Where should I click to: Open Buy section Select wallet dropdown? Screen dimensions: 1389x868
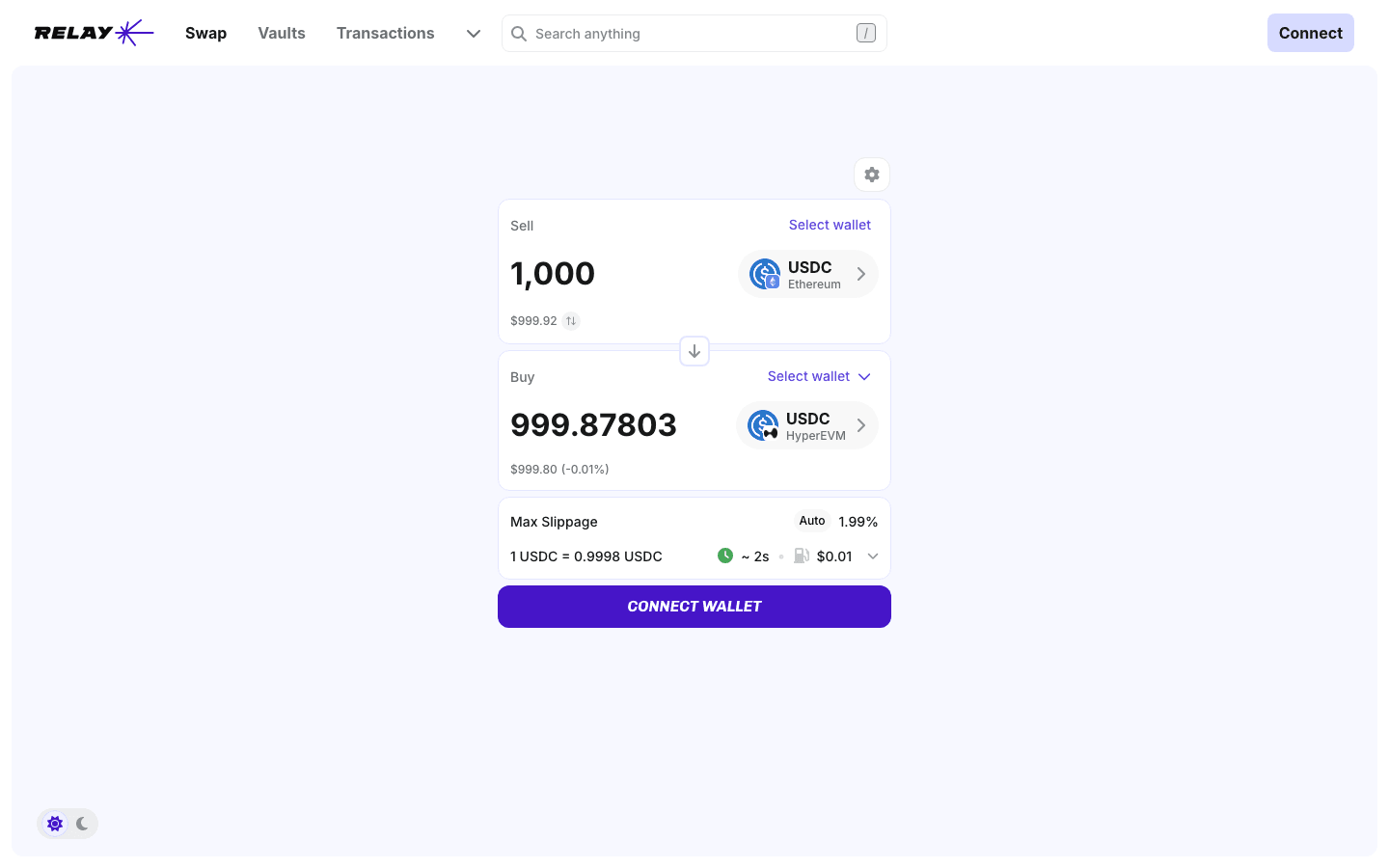[819, 376]
